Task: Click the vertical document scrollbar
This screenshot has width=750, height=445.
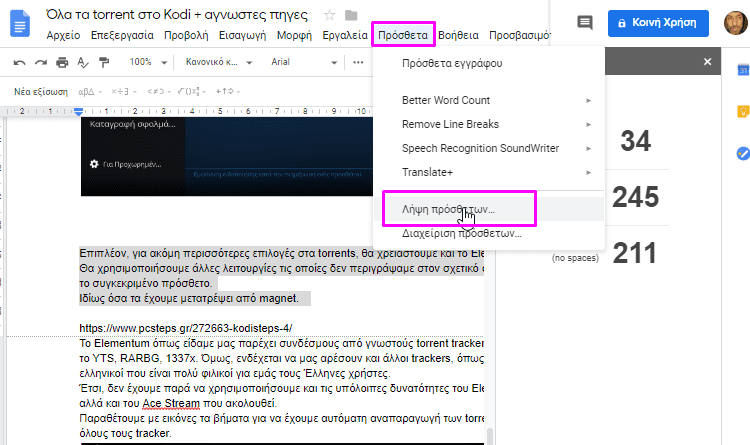Action: 489,435
